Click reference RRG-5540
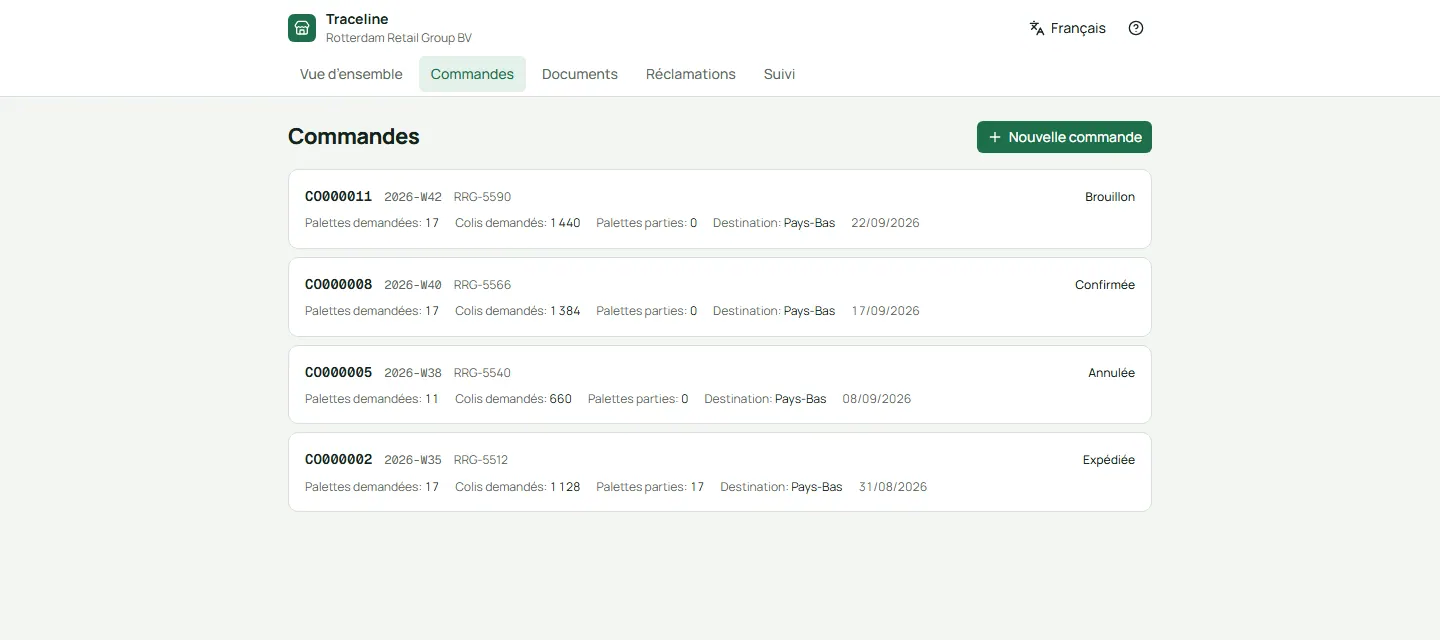Screen dimensions: 1440x640 (x=482, y=373)
